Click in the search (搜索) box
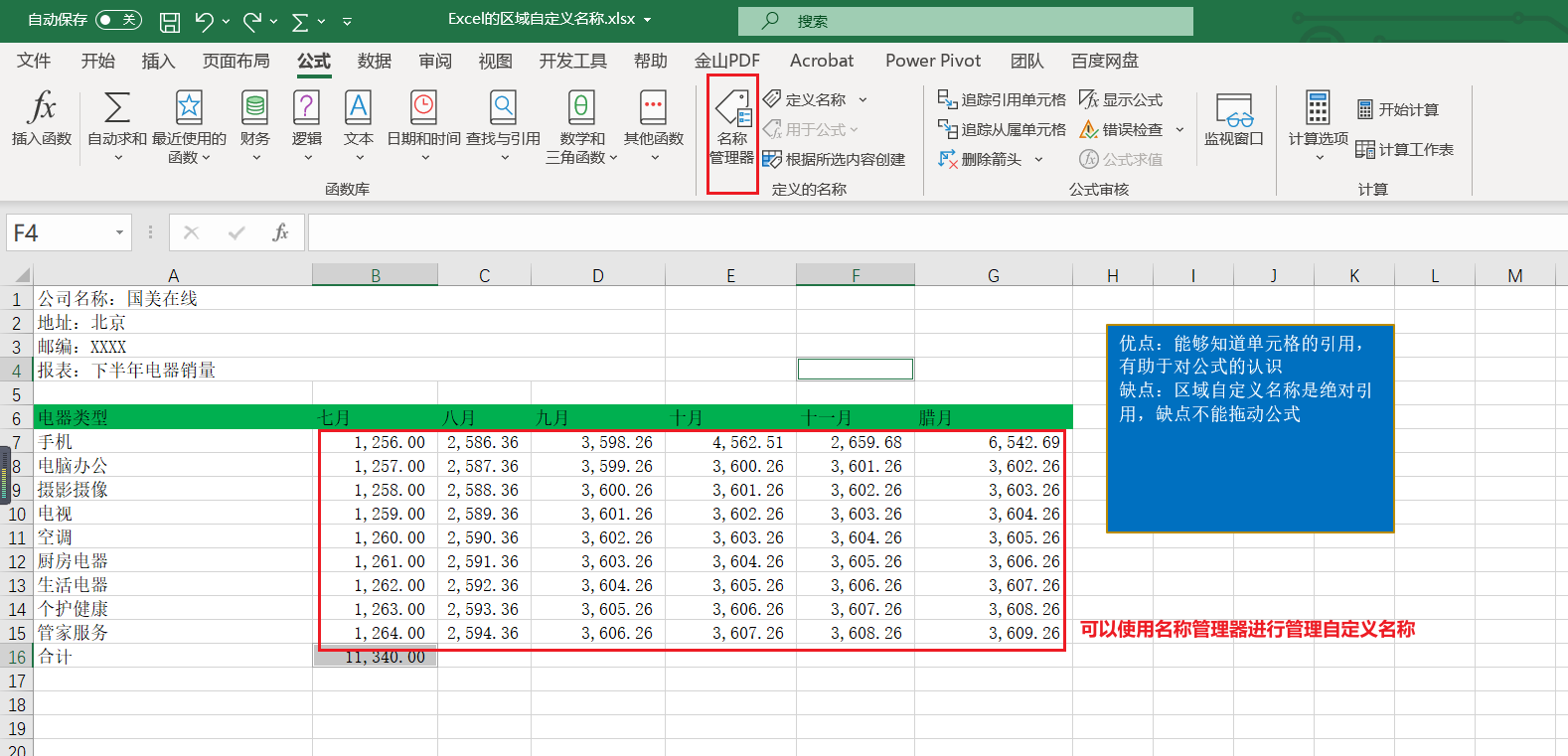Screen dimensions: 1568x756 [965, 21]
